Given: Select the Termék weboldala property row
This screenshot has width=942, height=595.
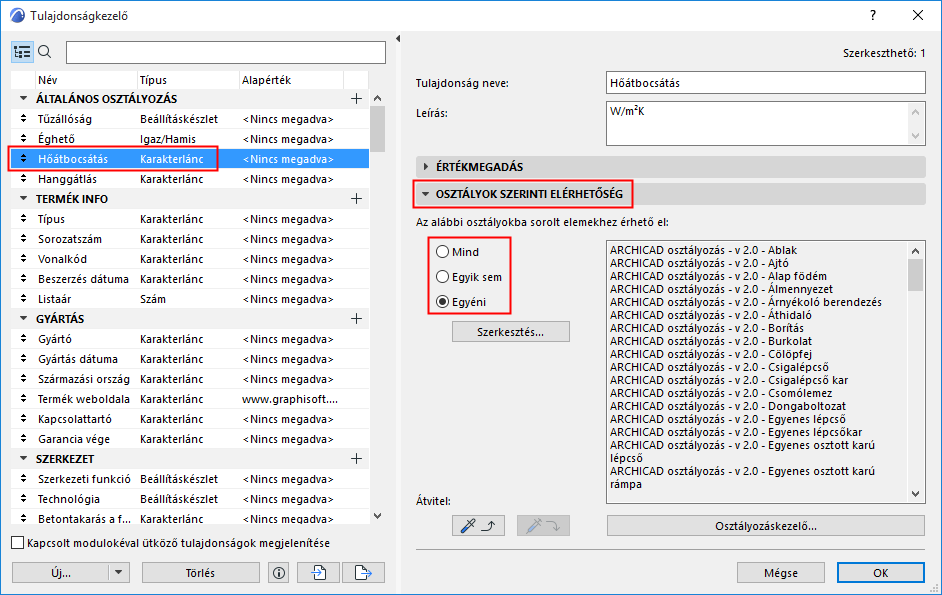Looking at the screenshot, I should 190,398.
